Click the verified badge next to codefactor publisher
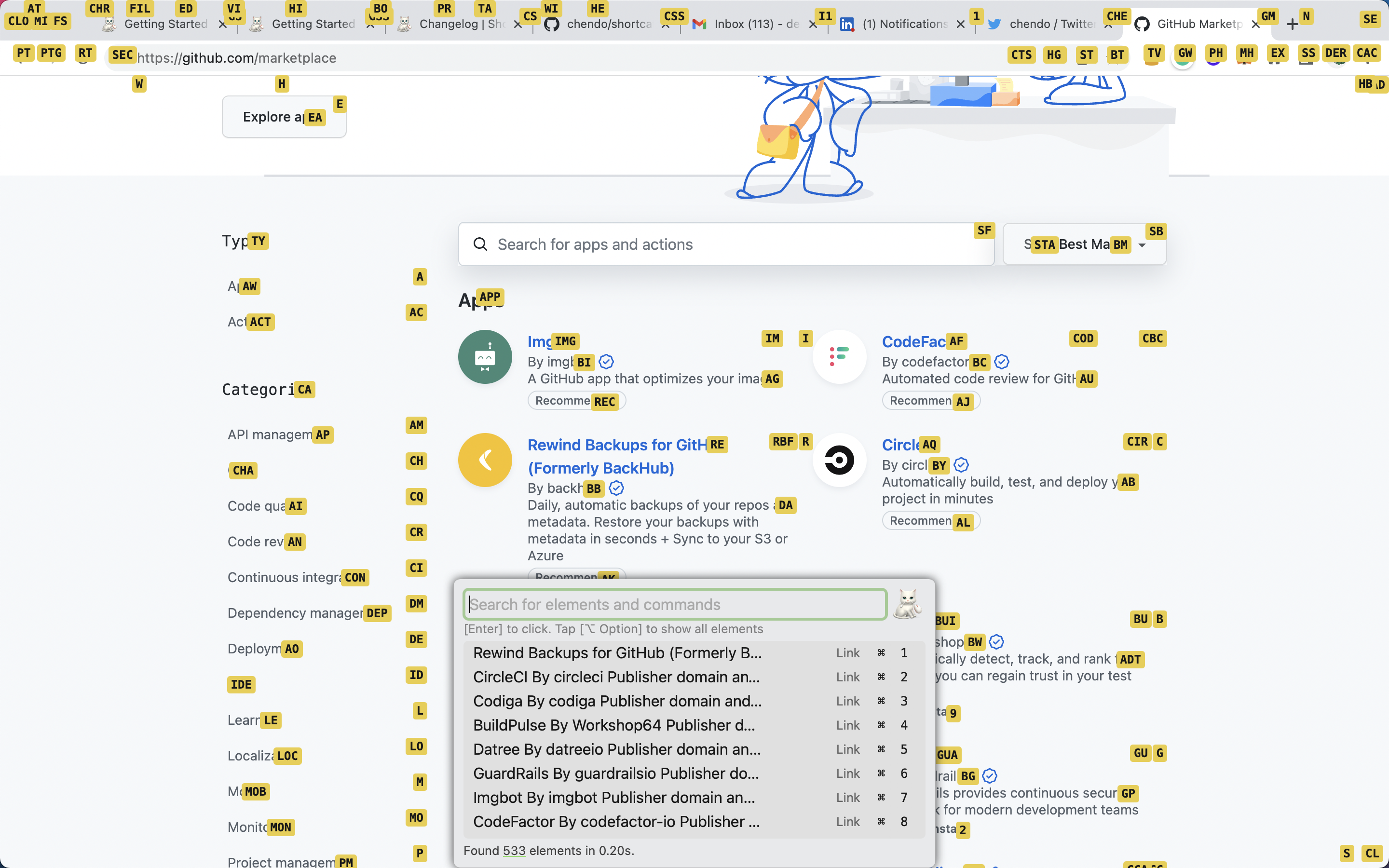Image resolution: width=1389 pixels, height=868 pixels. [x=1002, y=362]
